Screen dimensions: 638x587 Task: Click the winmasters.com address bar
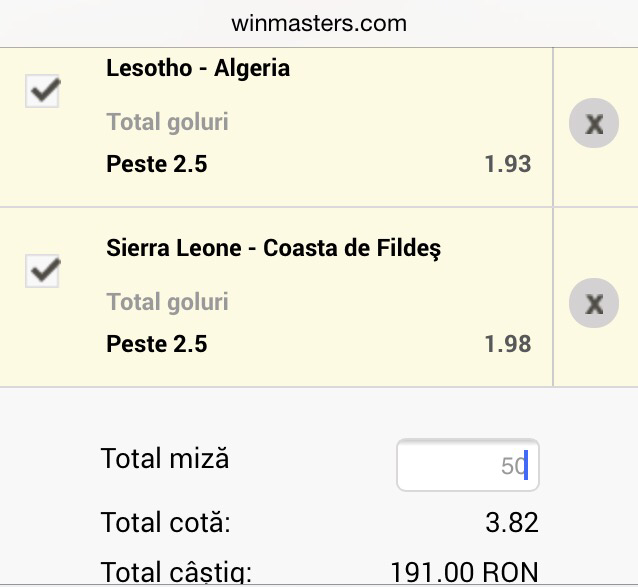(x=319, y=22)
